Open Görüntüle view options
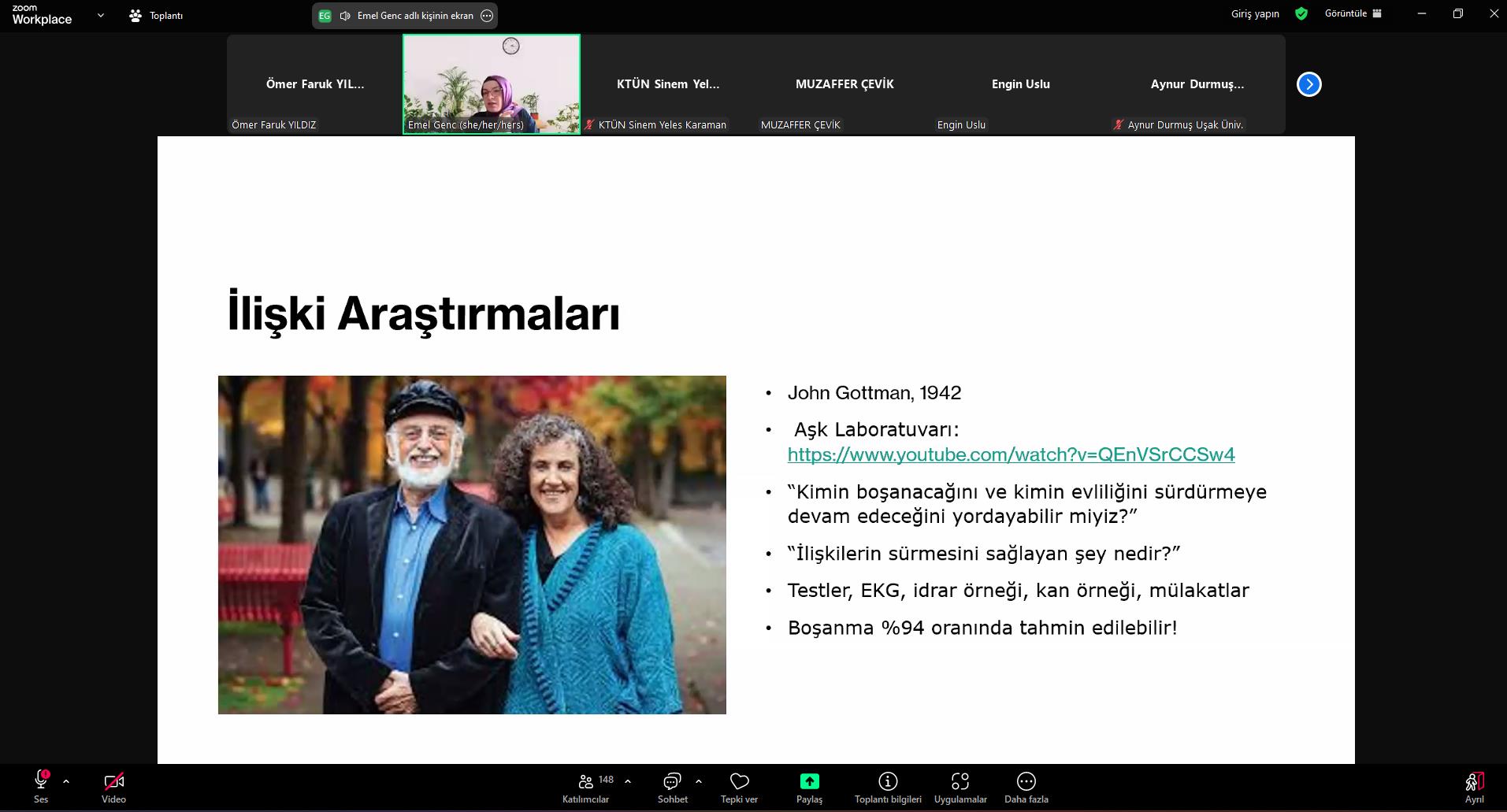The width and height of the screenshot is (1507, 812). (x=1353, y=14)
